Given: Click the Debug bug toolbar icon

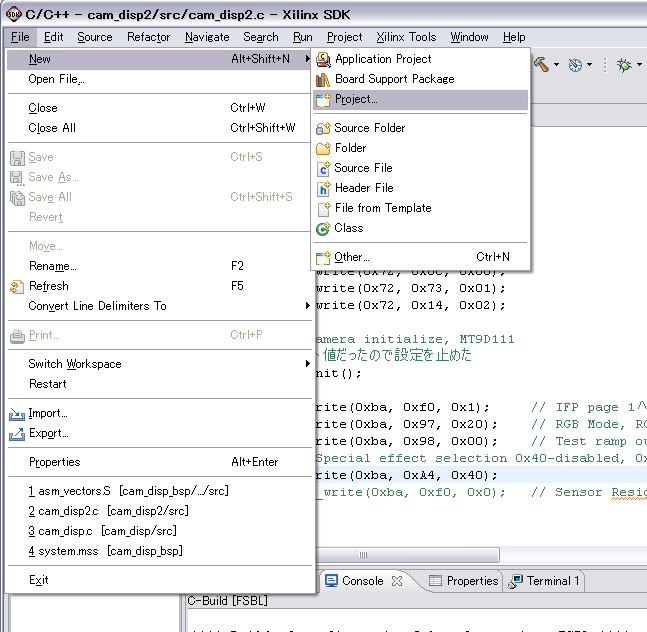Looking at the screenshot, I should (624, 65).
